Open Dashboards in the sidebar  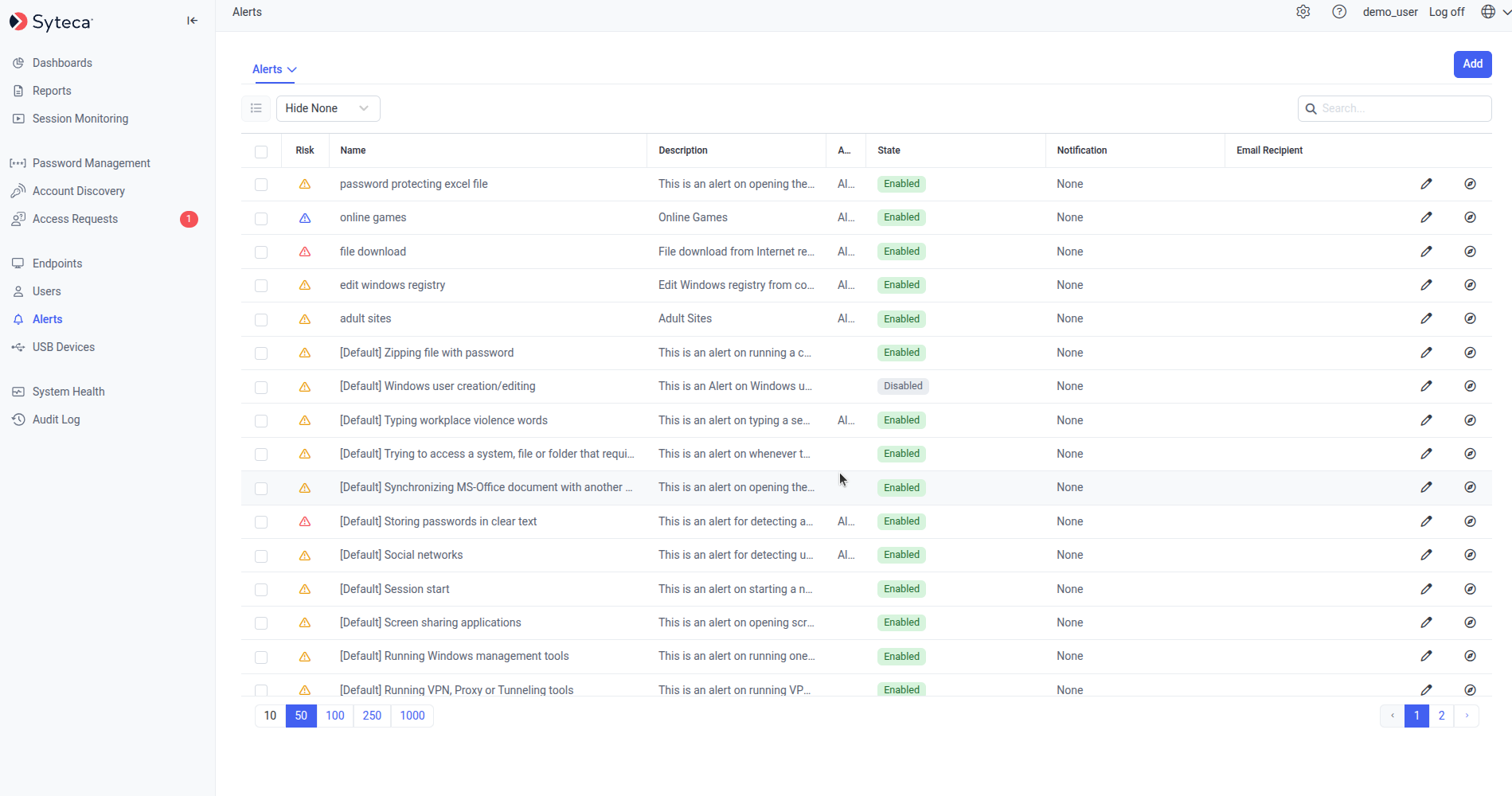pos(62,63)
